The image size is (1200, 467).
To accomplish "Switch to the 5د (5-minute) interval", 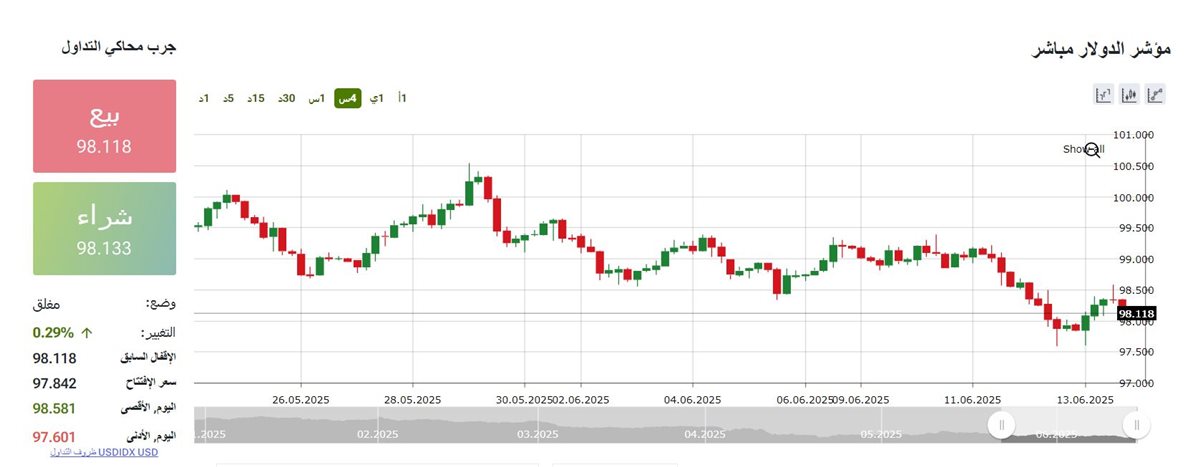I will coord(229,98).
